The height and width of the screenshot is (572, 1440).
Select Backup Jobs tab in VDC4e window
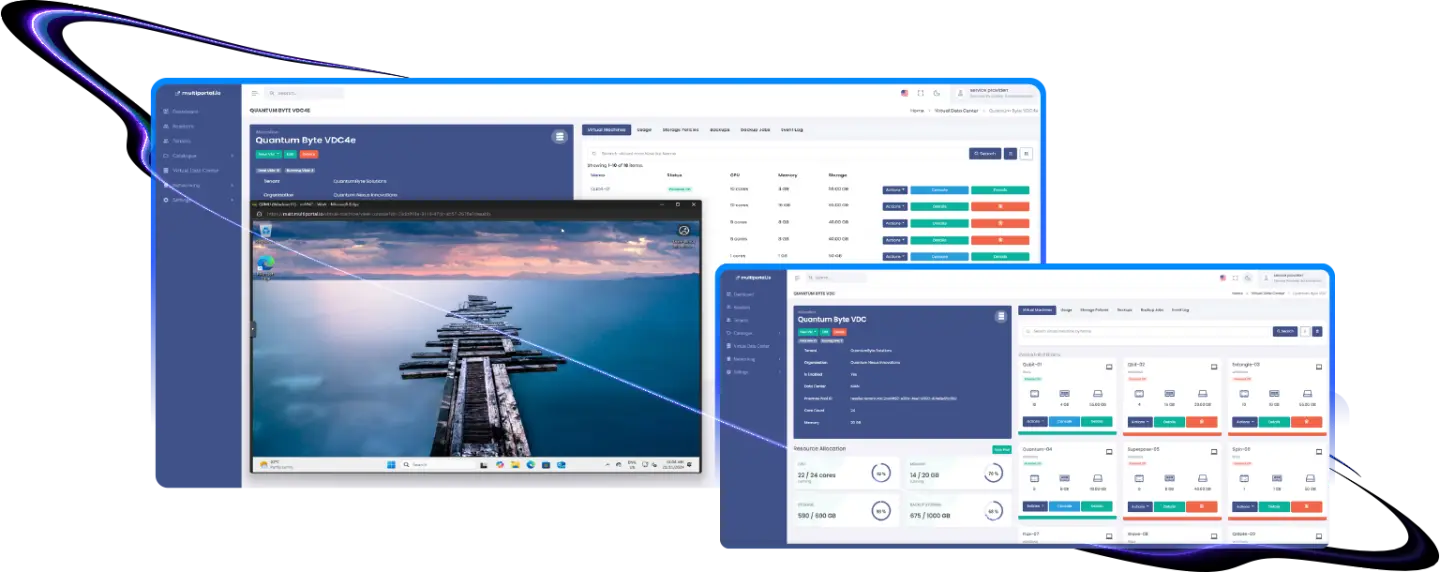coord(755,130)
